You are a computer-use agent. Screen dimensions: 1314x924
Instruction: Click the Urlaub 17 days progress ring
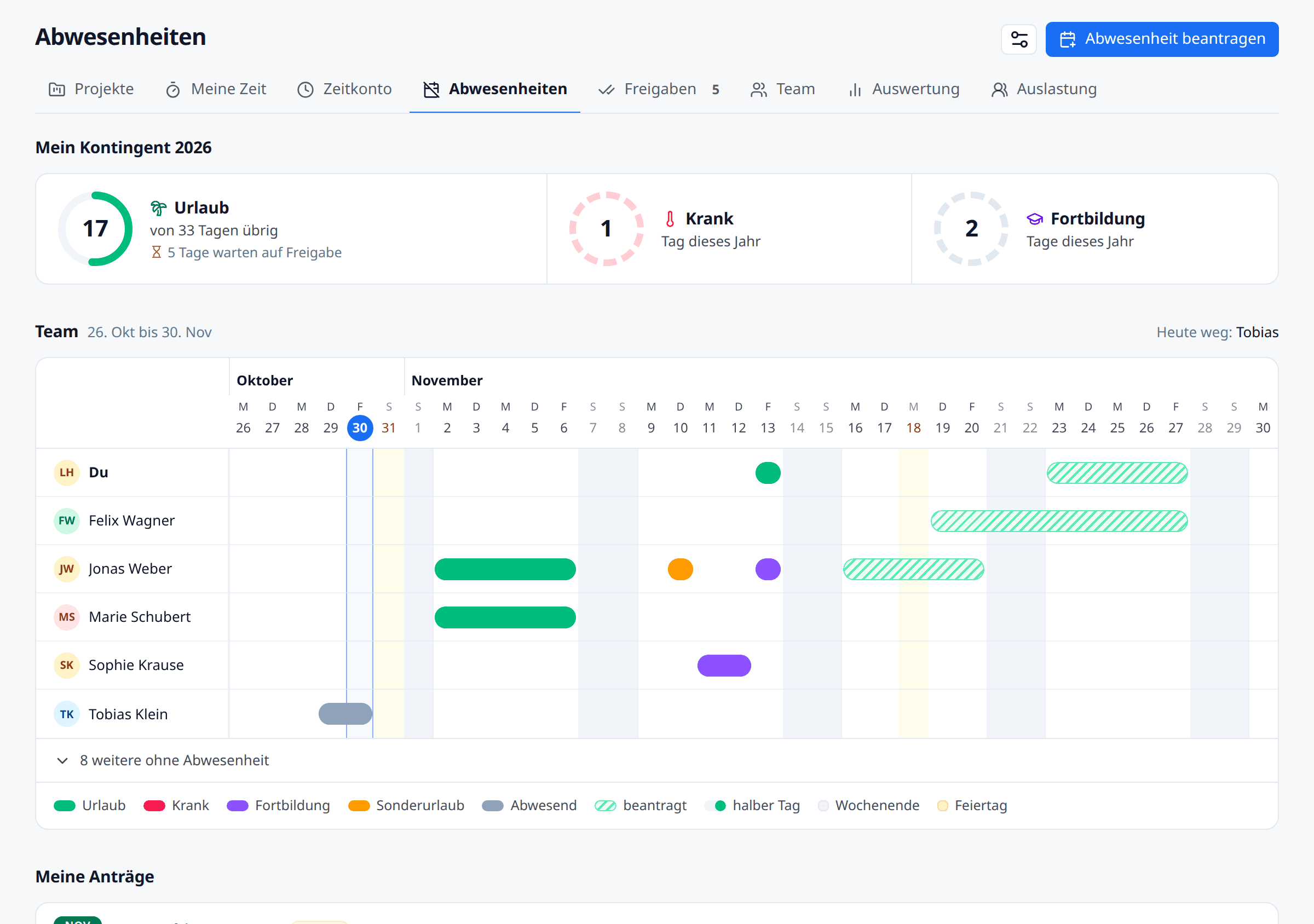pos(95,229)
